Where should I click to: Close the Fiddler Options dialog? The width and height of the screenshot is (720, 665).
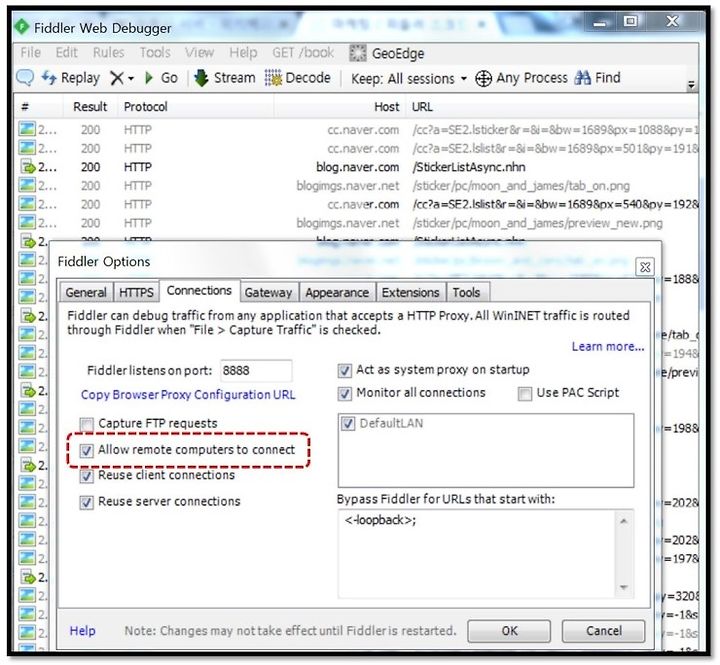[x=645, y=267]
